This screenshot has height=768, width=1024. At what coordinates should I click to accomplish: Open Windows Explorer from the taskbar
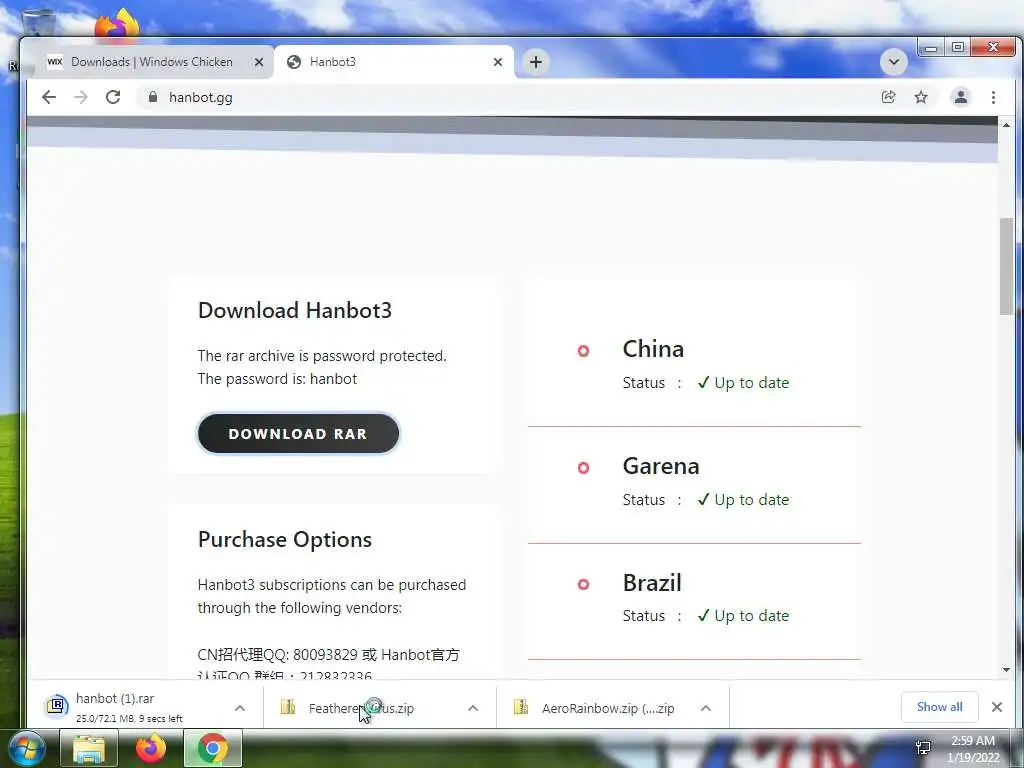click(89, 748)
